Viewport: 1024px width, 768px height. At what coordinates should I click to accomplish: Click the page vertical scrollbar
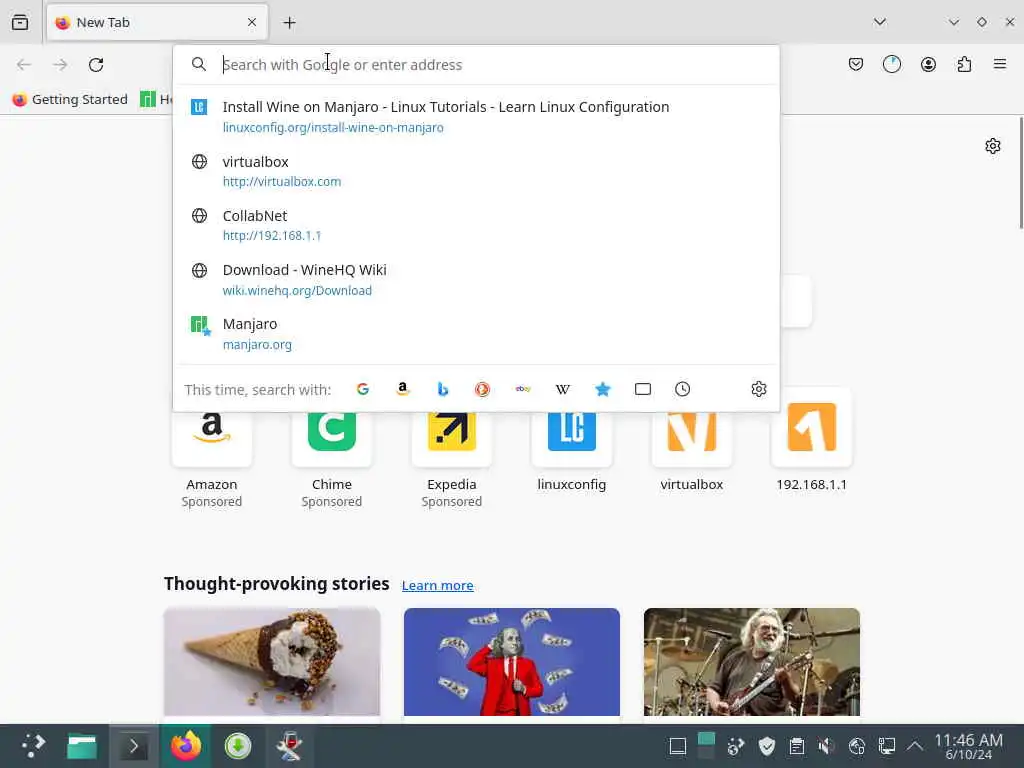1021,173
